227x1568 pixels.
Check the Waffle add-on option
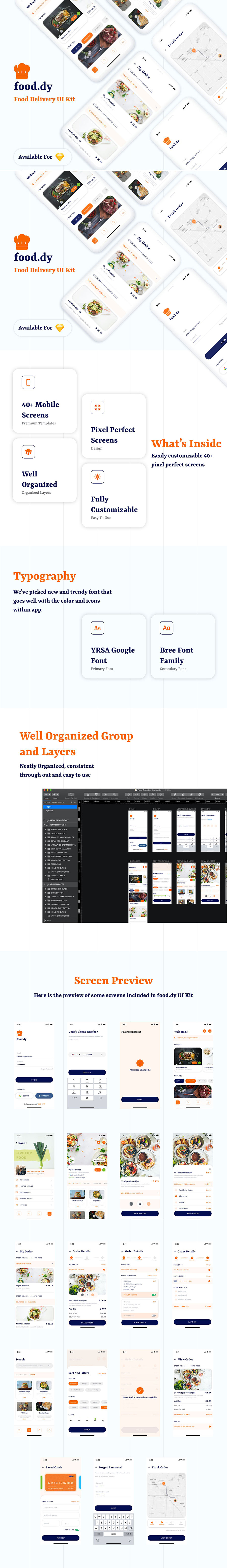tap(177, 1202)
